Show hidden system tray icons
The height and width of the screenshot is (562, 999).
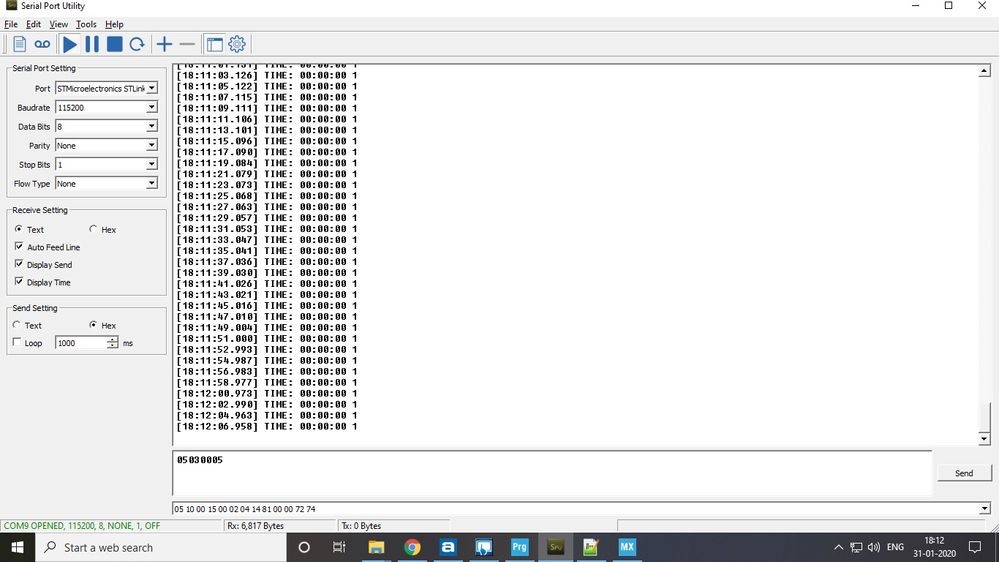click(x=838, y=547)
